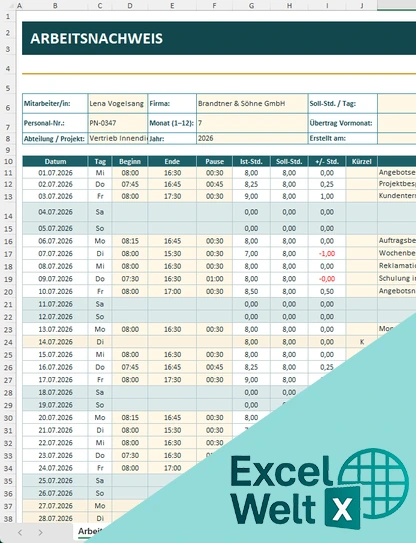
Task: Select the column E header
Action: tap(172, 6)
